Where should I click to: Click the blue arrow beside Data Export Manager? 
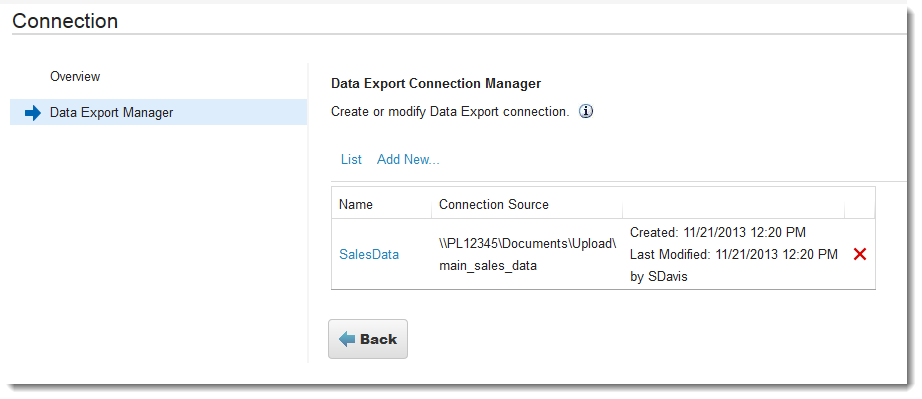tap(33, 113)
